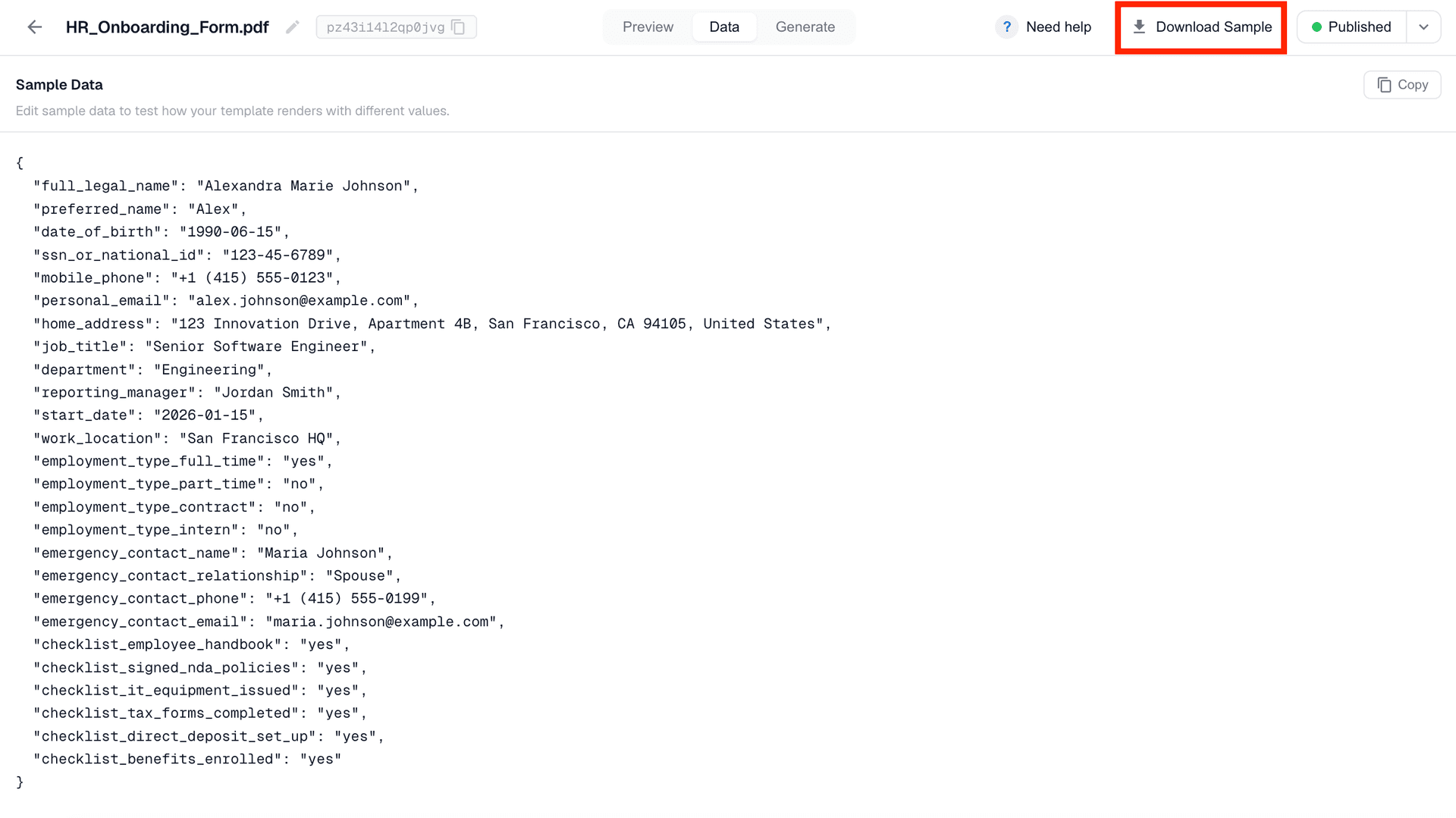Click the personal_email line
This screenshot has height=818, width=1456.
225,300
